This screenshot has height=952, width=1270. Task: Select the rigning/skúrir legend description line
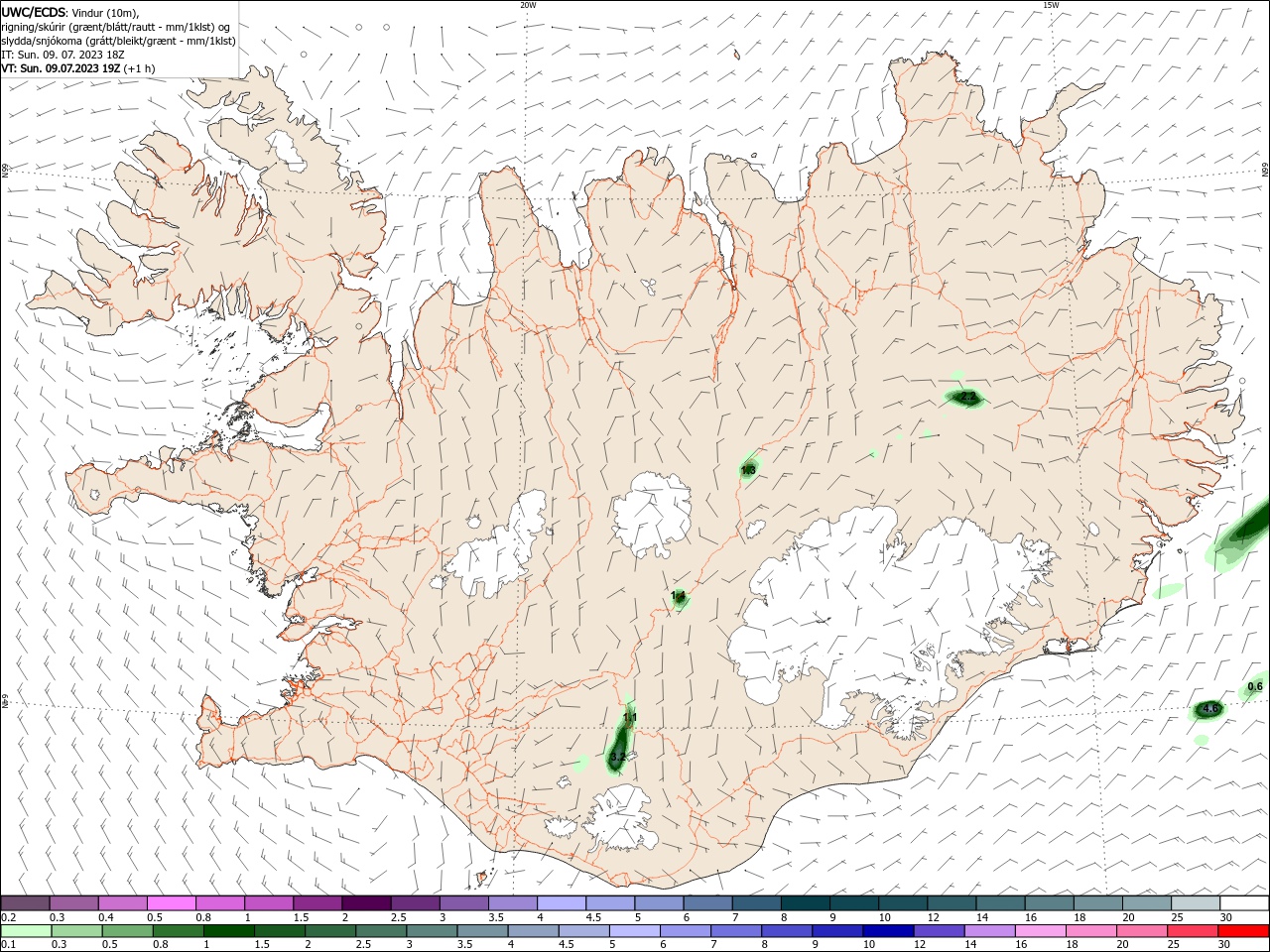[116, 26]
